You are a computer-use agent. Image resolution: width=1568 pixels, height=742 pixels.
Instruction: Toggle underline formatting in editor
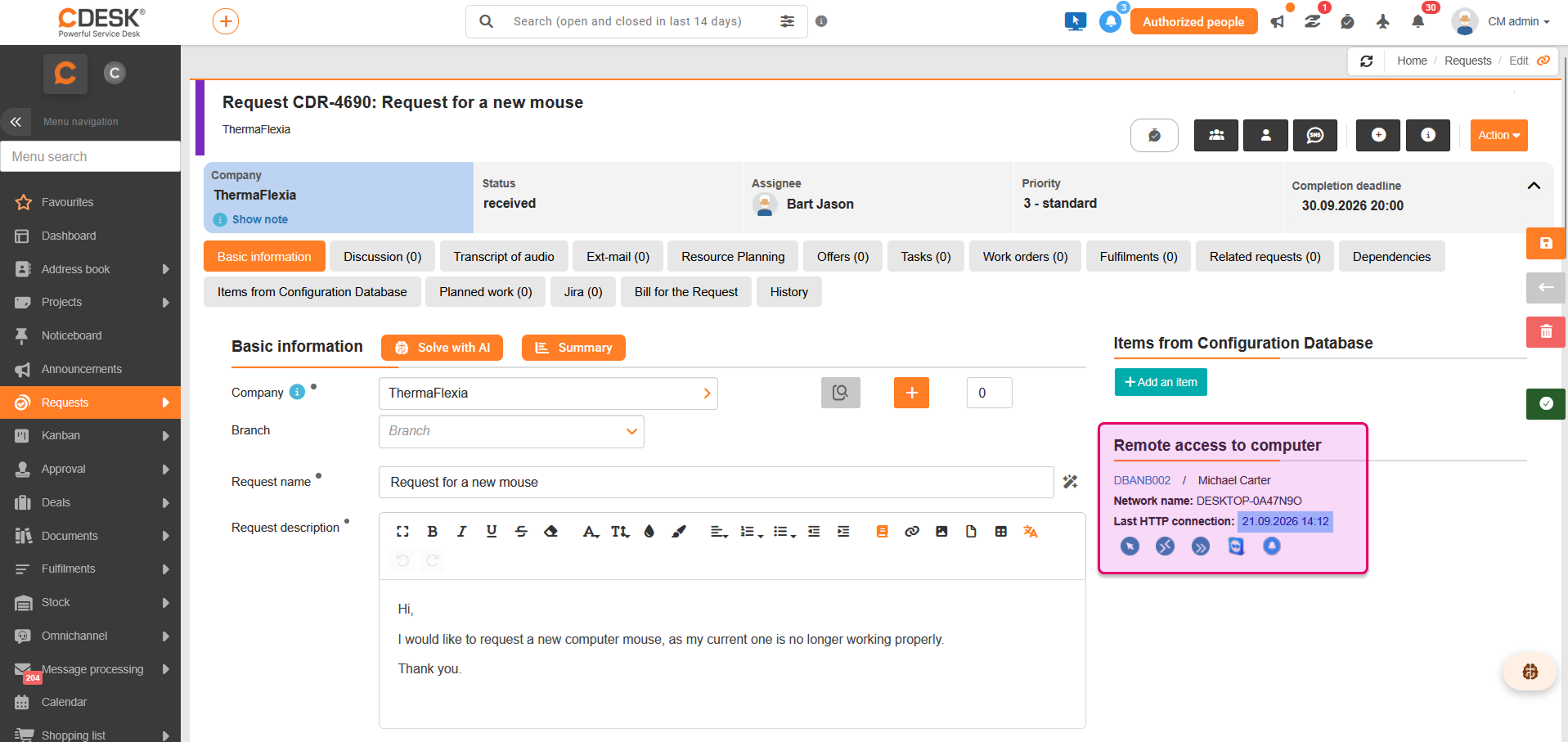click(492, 532)
